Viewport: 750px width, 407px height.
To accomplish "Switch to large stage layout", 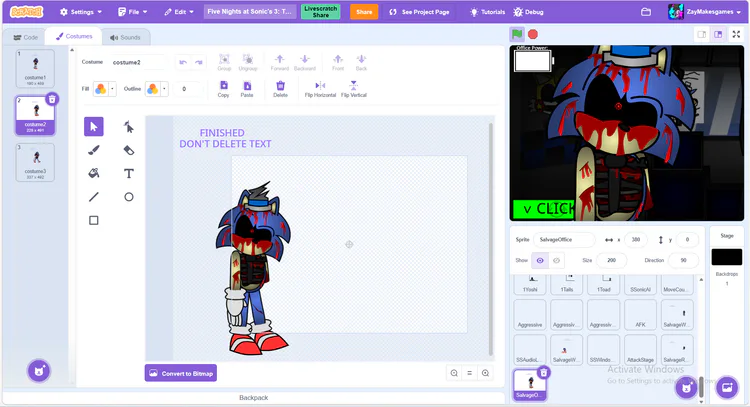I will 718,34.
